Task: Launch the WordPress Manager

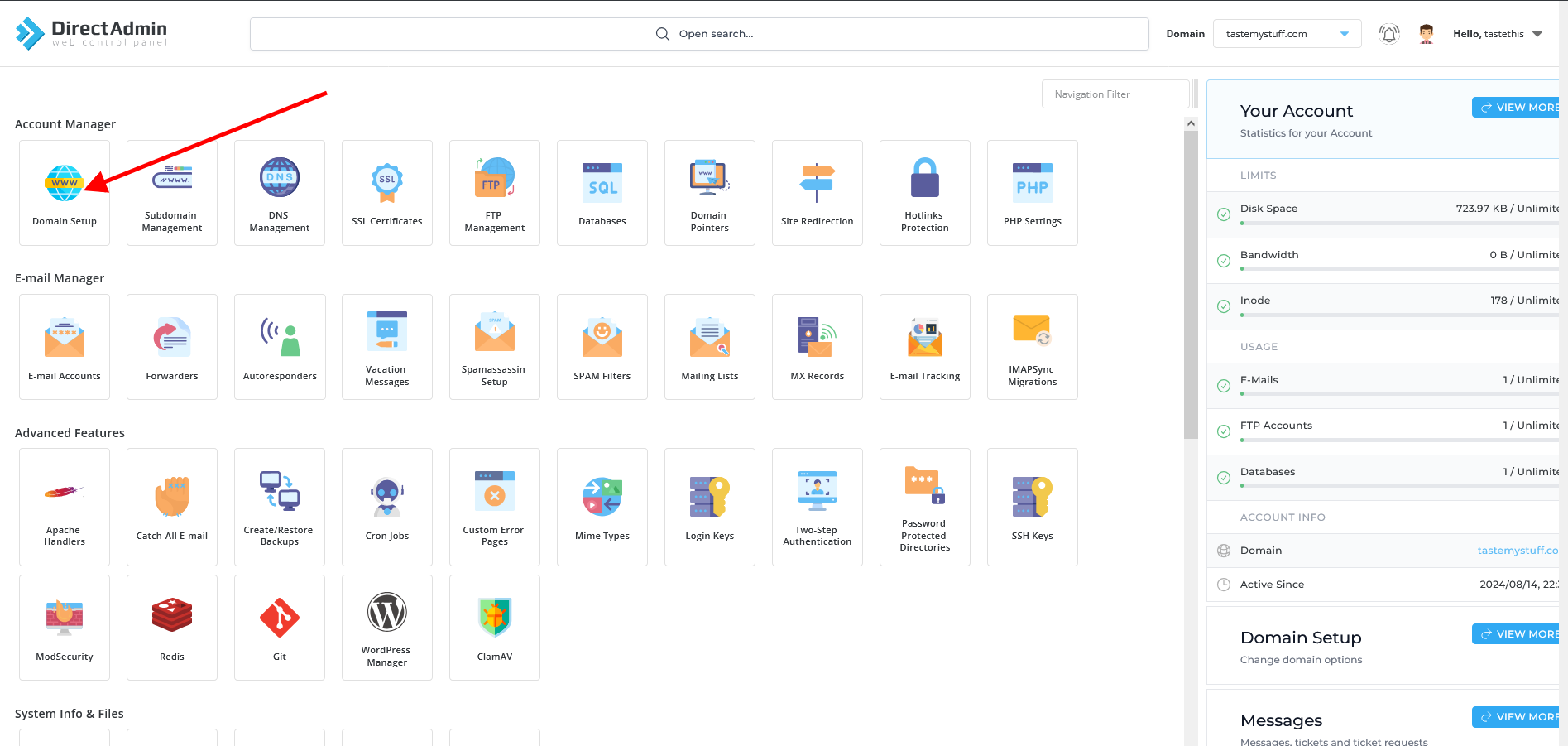Action: [386, 627]
